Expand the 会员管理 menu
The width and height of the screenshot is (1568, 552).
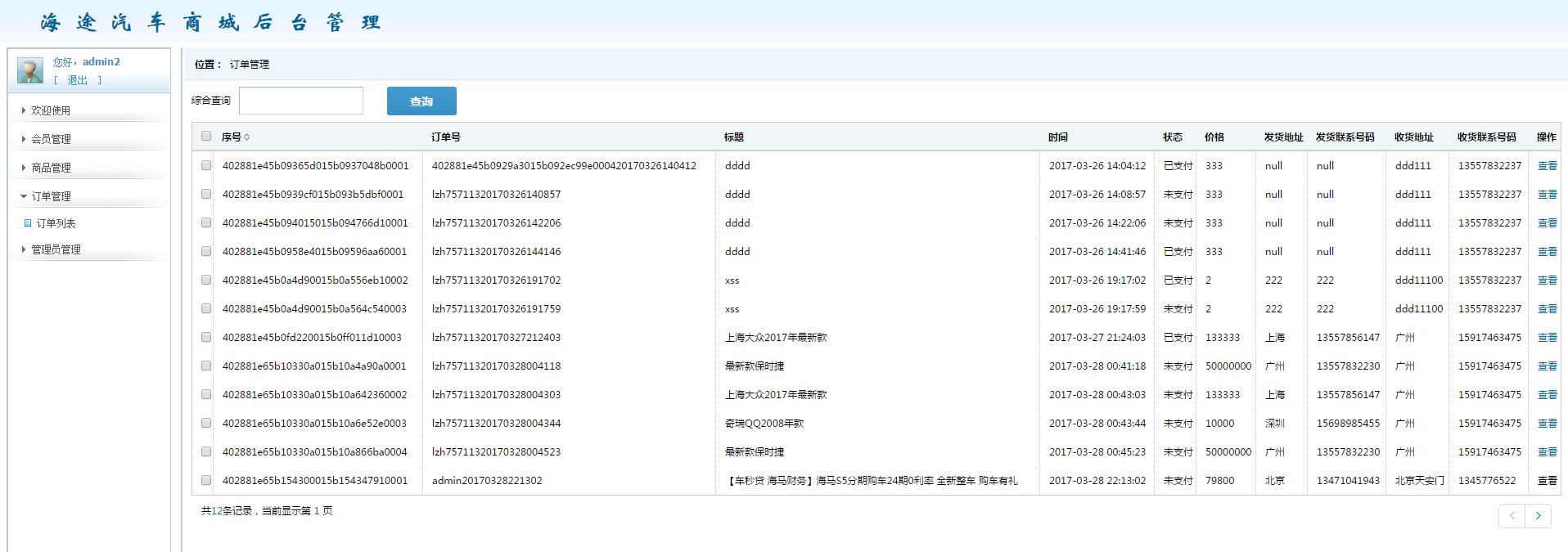(x=51, y=139)
